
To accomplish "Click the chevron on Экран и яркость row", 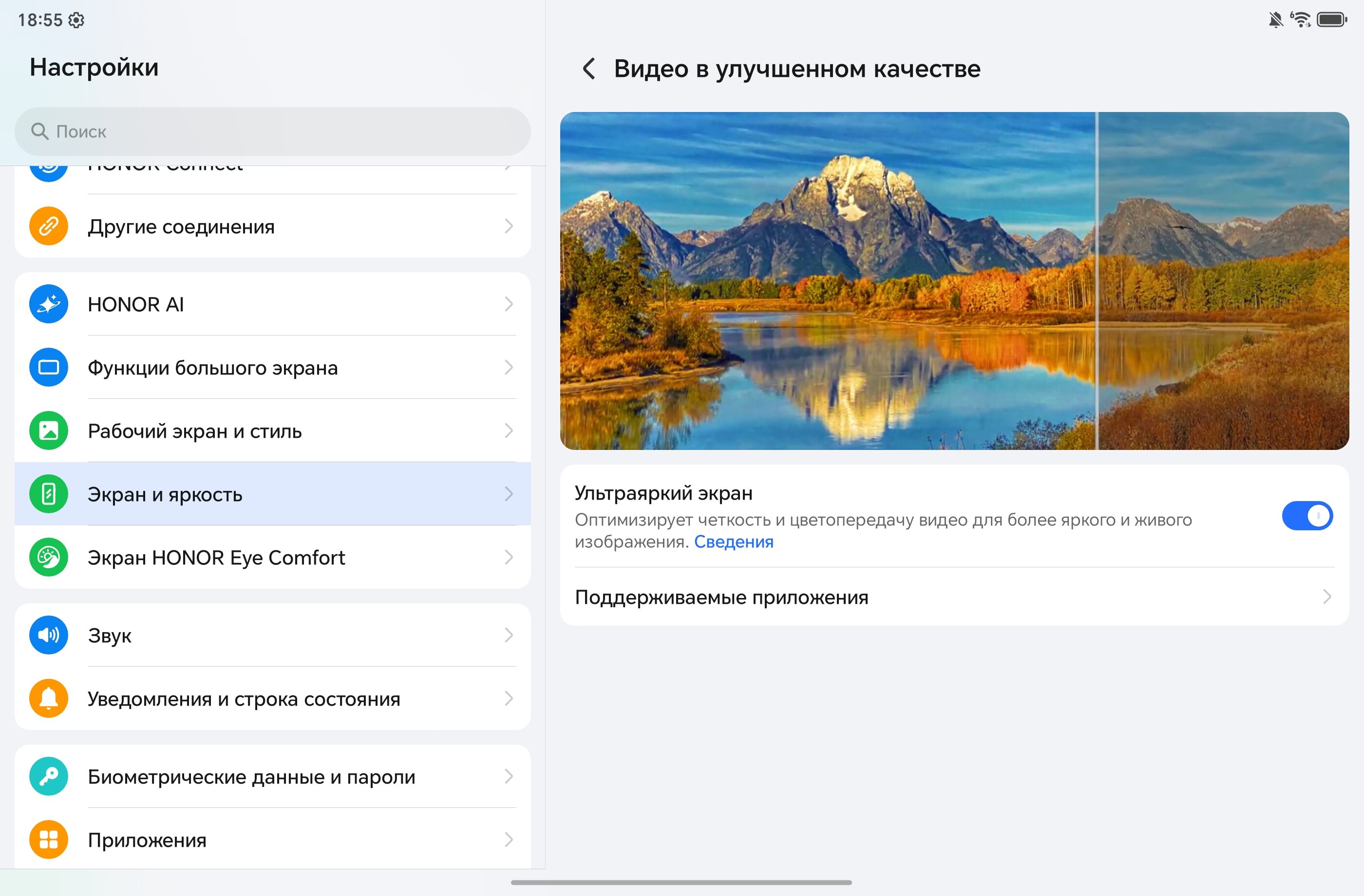I will (509, 494).
